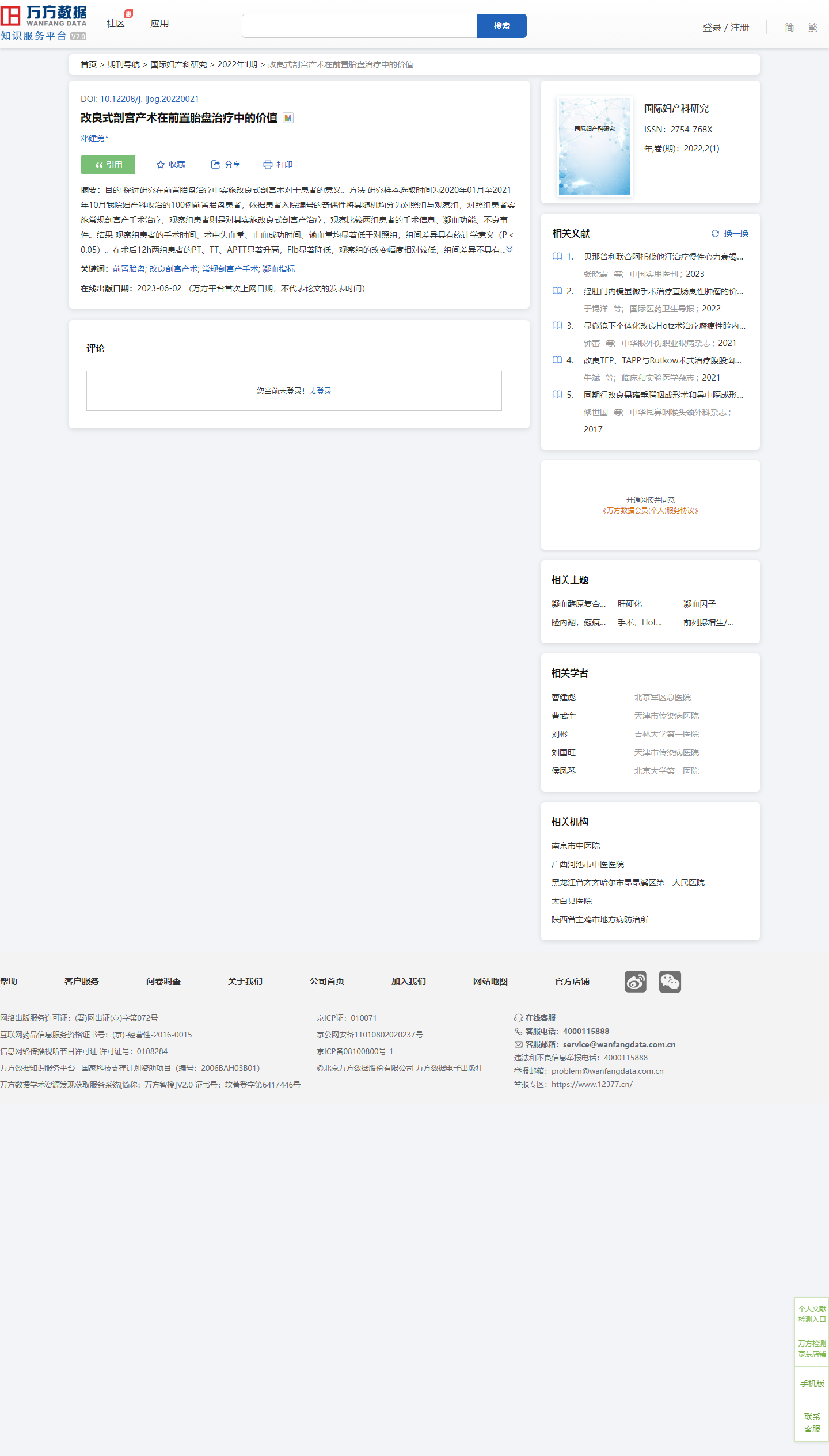
Task: Open related article about 贝那普利联合阿托伐他汀
Action: pyautogui.click(x=663, y=257)
